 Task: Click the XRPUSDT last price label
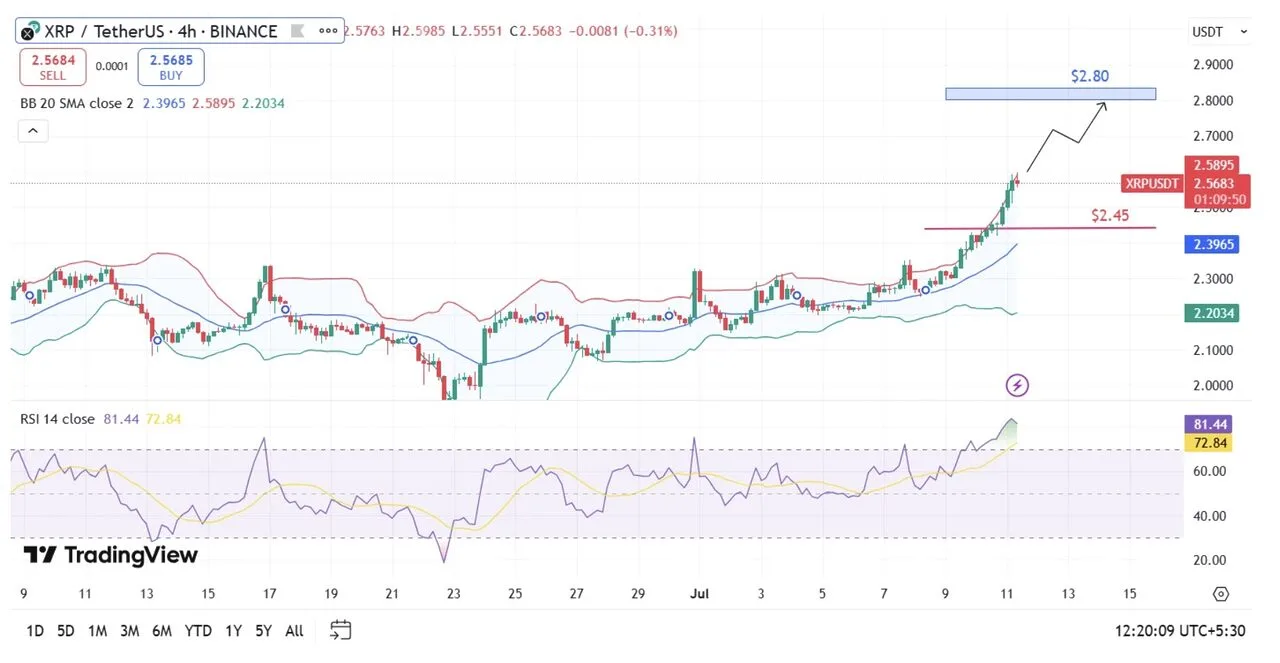1152,183
